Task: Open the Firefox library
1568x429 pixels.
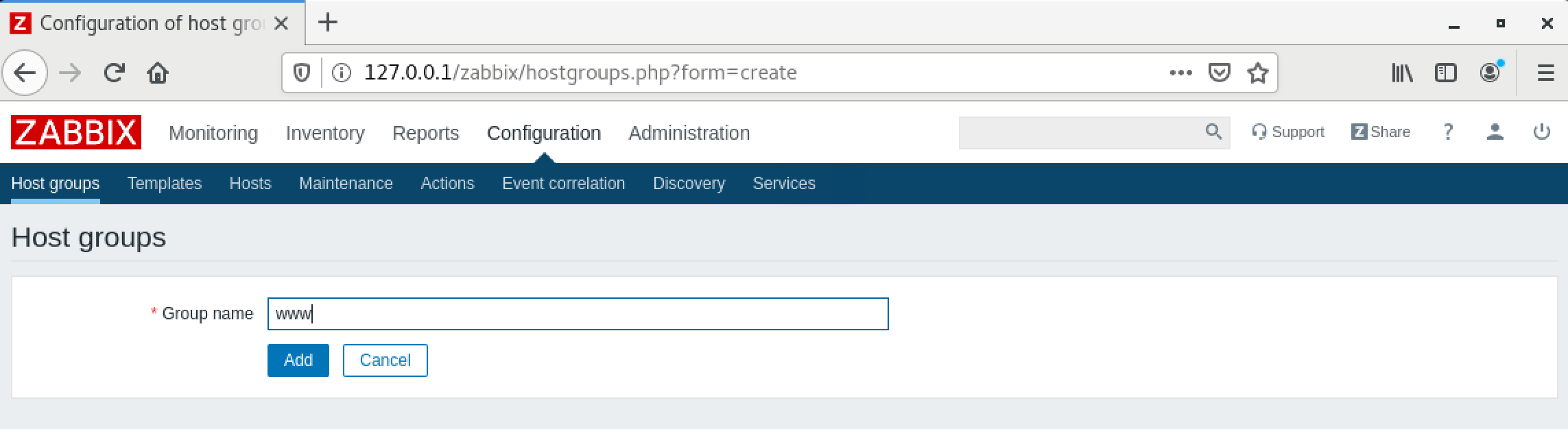Action: coord(1402,73)
